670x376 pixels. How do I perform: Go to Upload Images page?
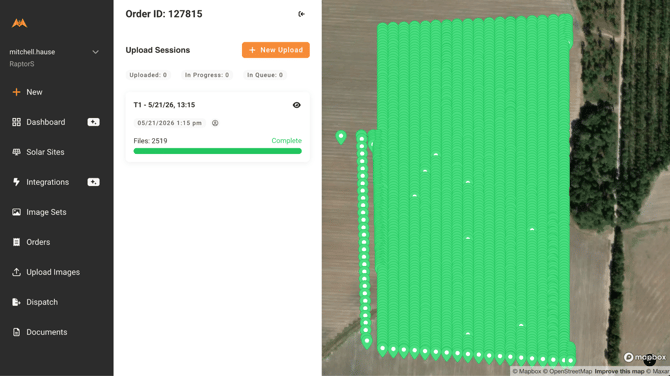53,272
